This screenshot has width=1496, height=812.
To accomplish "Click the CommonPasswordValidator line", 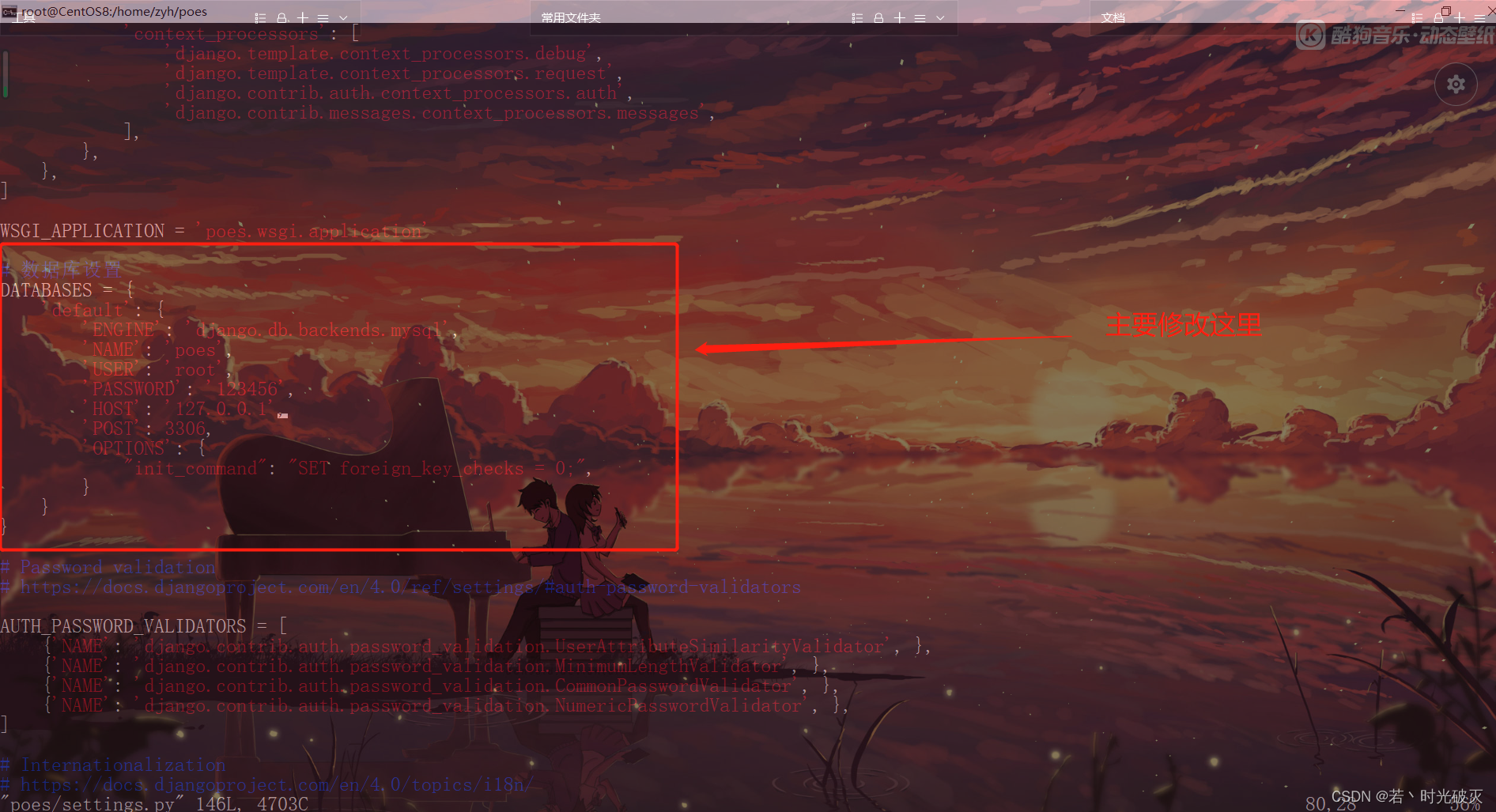I will point(441,685).
